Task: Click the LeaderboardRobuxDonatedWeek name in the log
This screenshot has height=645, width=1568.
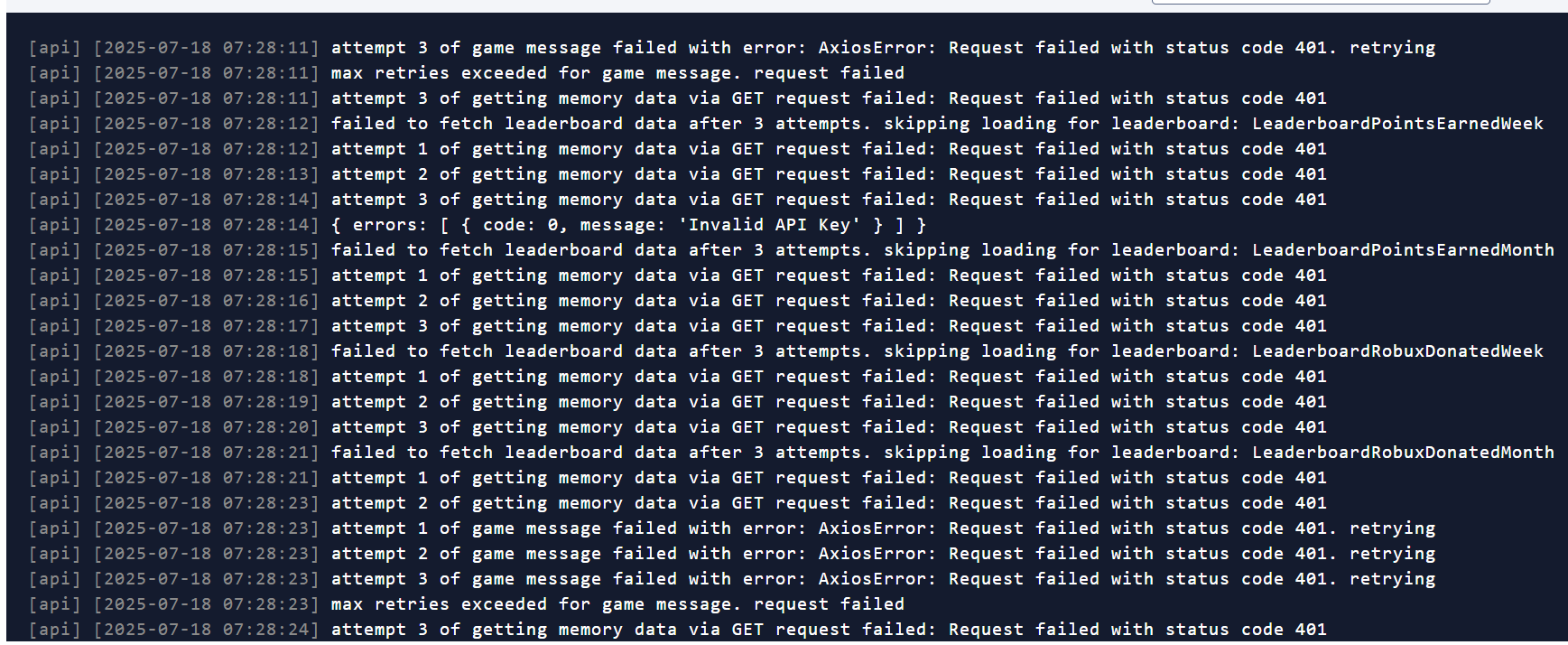Action: pyautogui.click(x=1397, y=351)
